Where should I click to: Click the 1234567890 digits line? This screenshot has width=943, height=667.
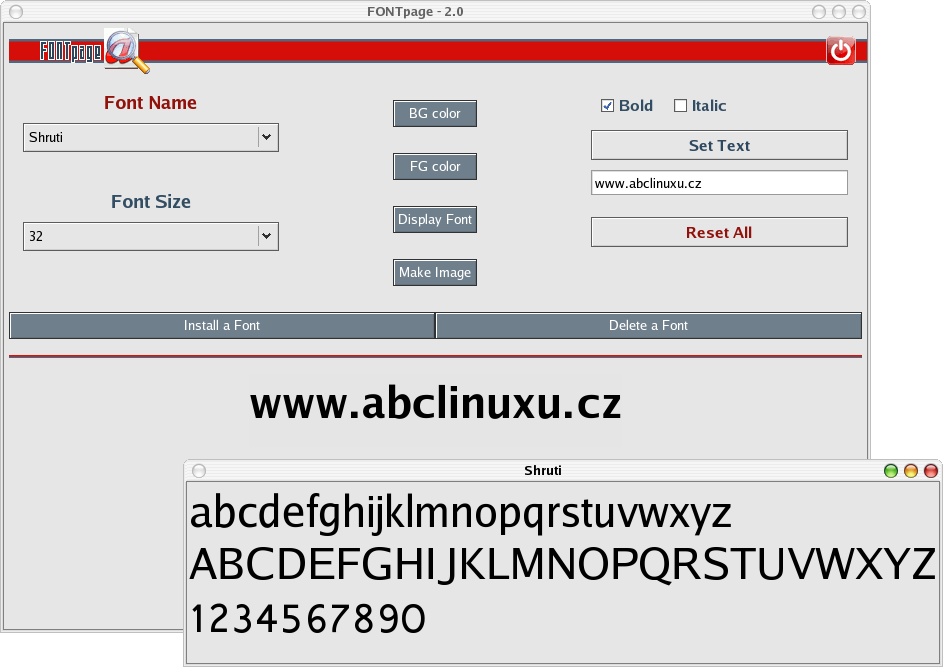pos(308,619)
